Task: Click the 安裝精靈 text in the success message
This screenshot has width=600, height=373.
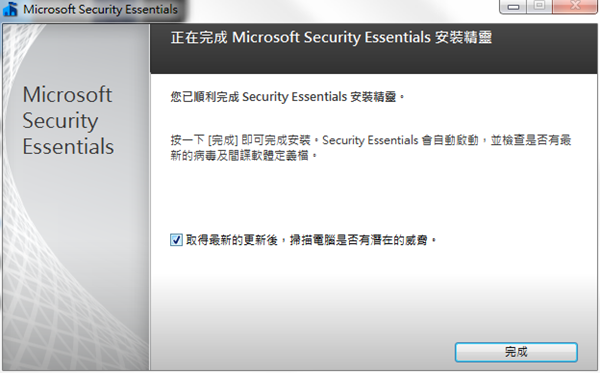Action: pyautogui.click(x=373, y=97)
